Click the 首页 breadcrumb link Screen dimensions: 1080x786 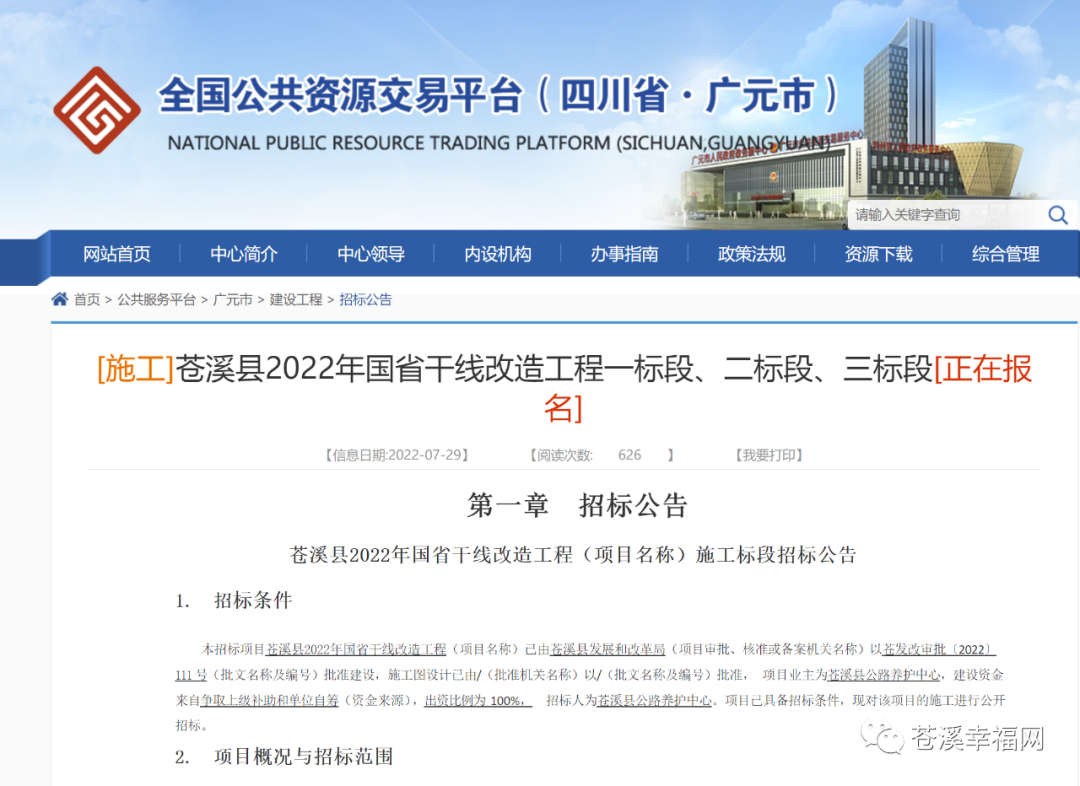(x=87, y=300)
